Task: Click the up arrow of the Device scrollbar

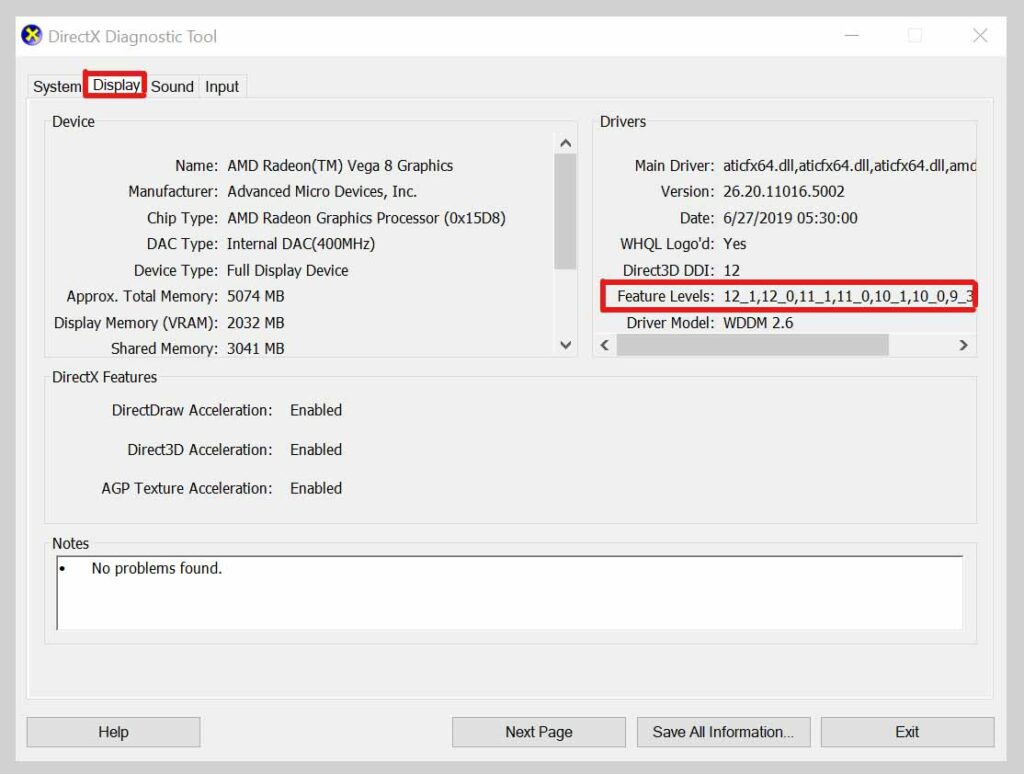Action: [x=566, y=142]
